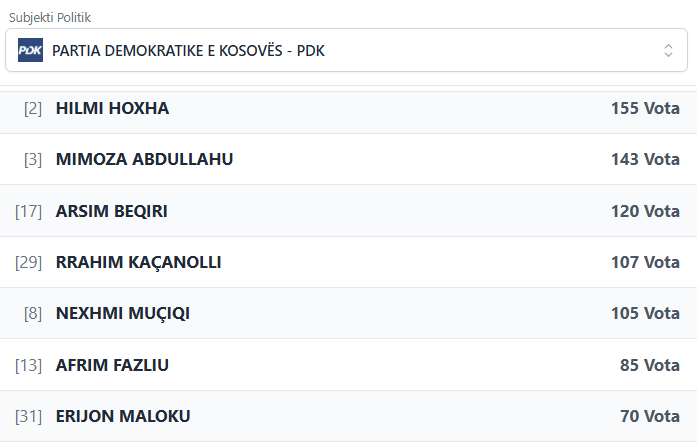
Task: Select candidate Hilmi Hoxha
Action: (112, 108)
